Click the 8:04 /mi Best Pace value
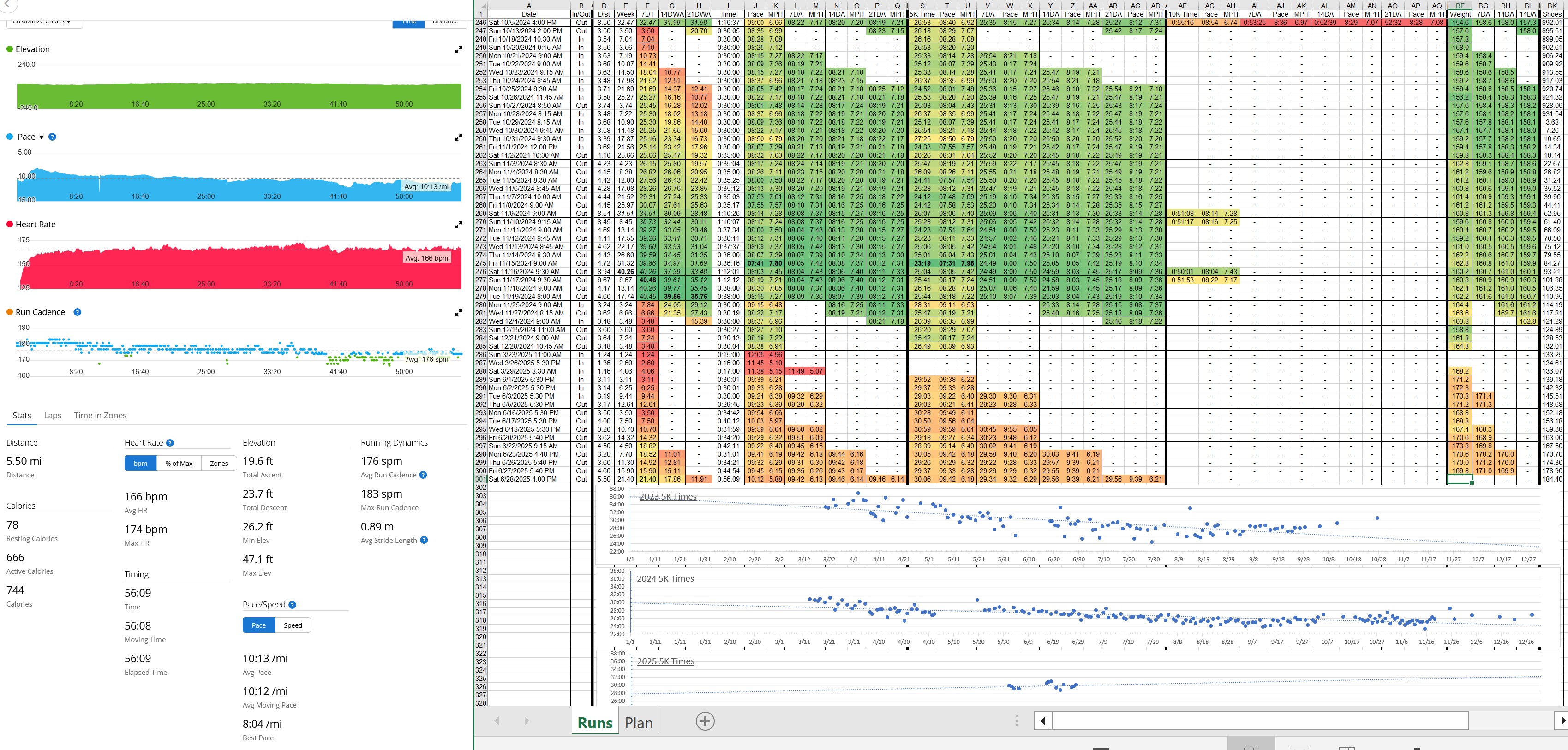Viewport: 1568px width, 750px height. (x=263, y=724)
